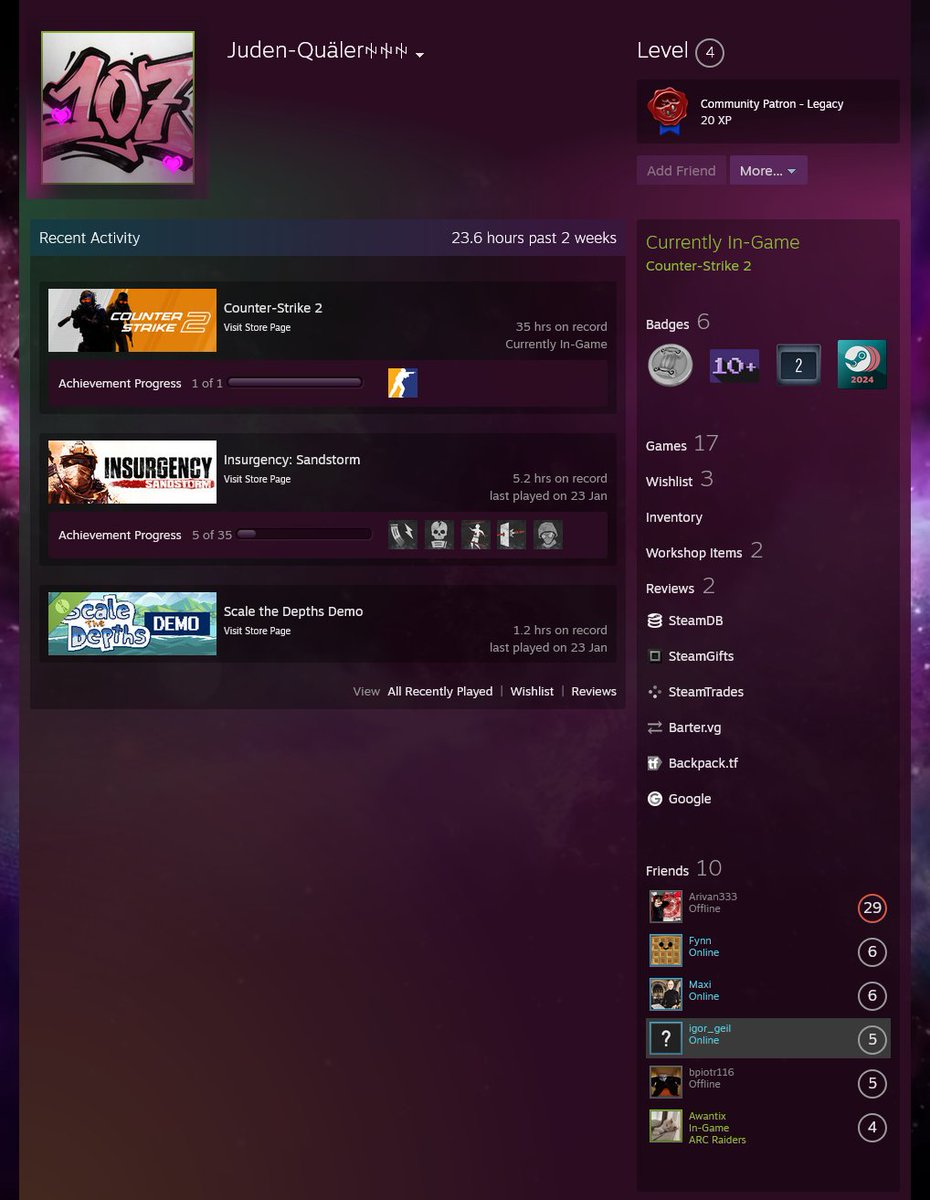Click the Insurgency: Sandstorm game title

[292, 460]
